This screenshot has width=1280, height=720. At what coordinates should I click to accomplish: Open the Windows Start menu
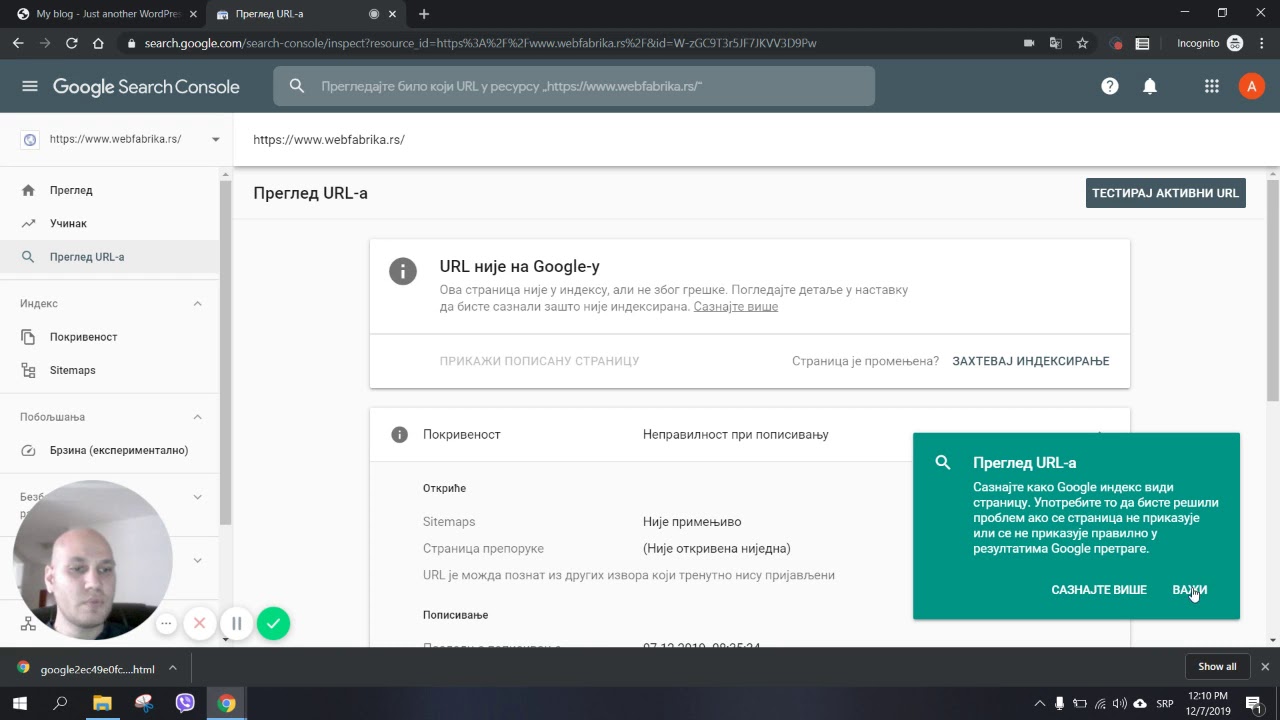[x=19, y=703]
